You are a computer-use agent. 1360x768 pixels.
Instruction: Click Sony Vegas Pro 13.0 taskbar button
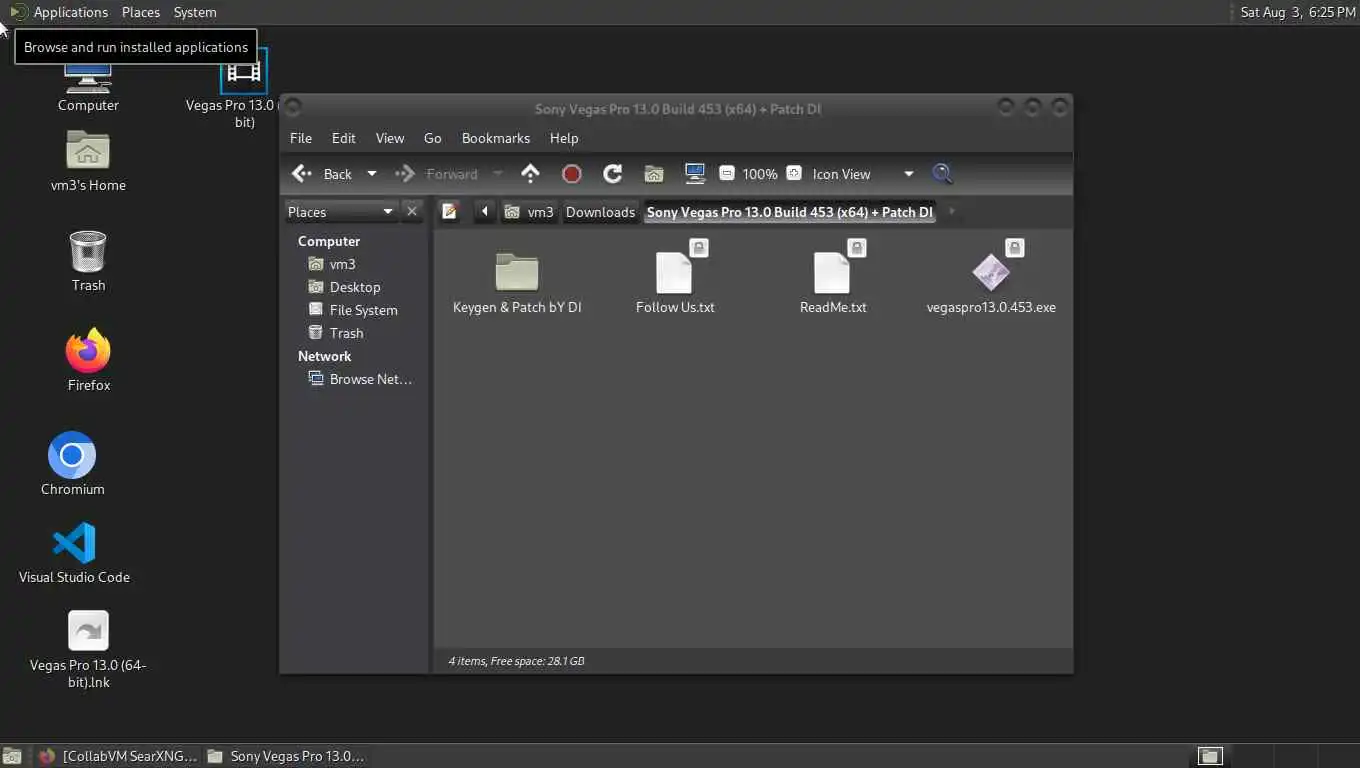coord(286,756)
